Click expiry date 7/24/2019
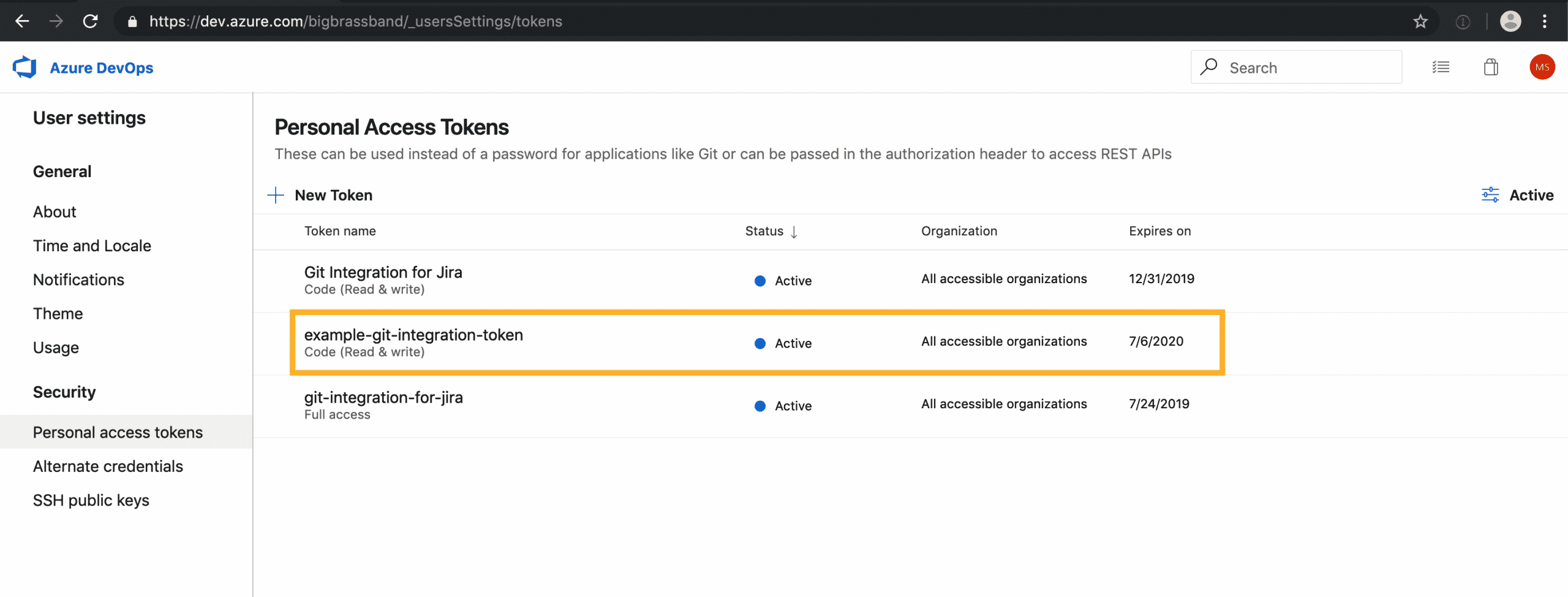This screenshot has height=597, width=1568. (x=1159, y=404)
